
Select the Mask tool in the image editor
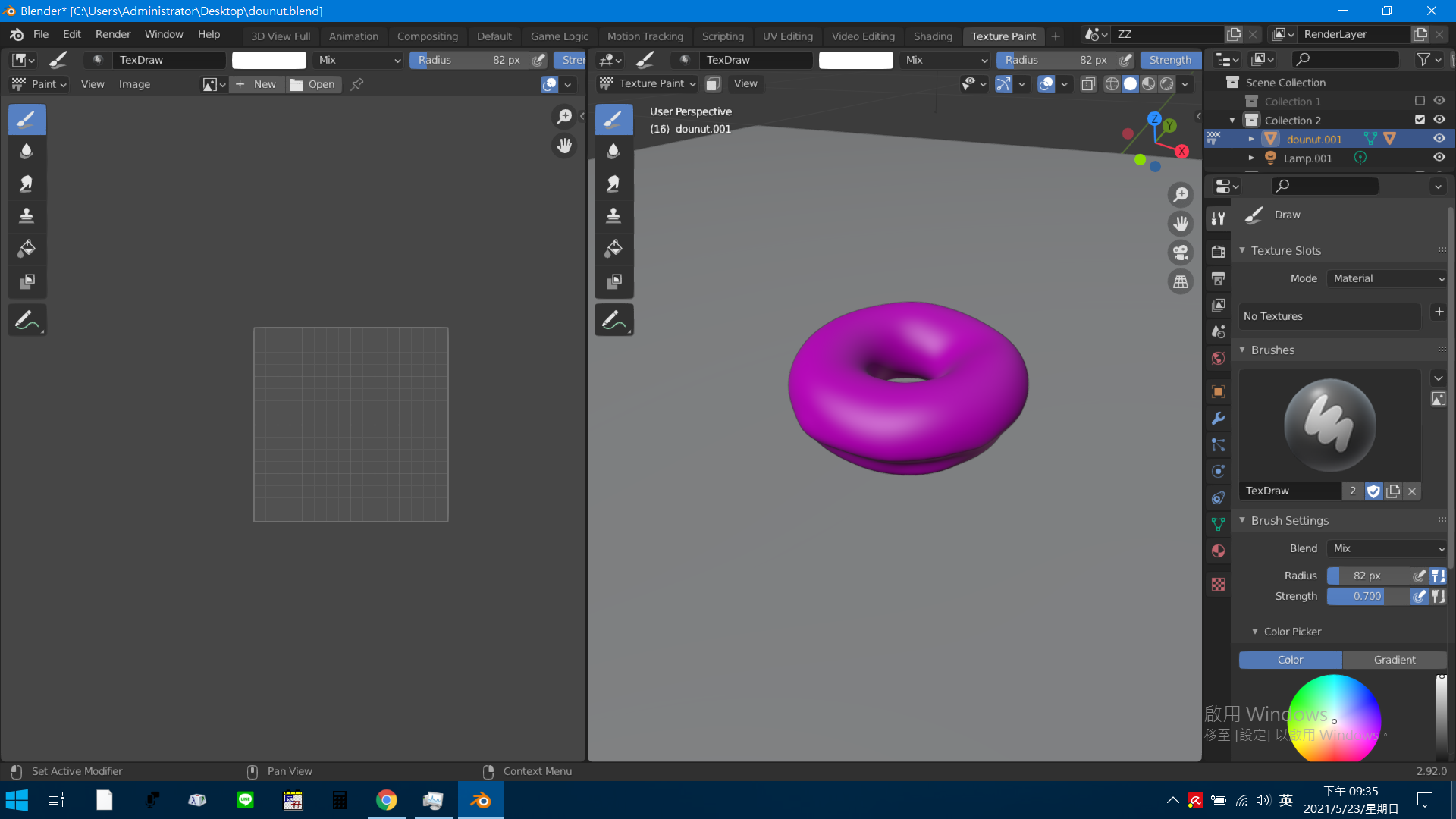coord(27,281)
